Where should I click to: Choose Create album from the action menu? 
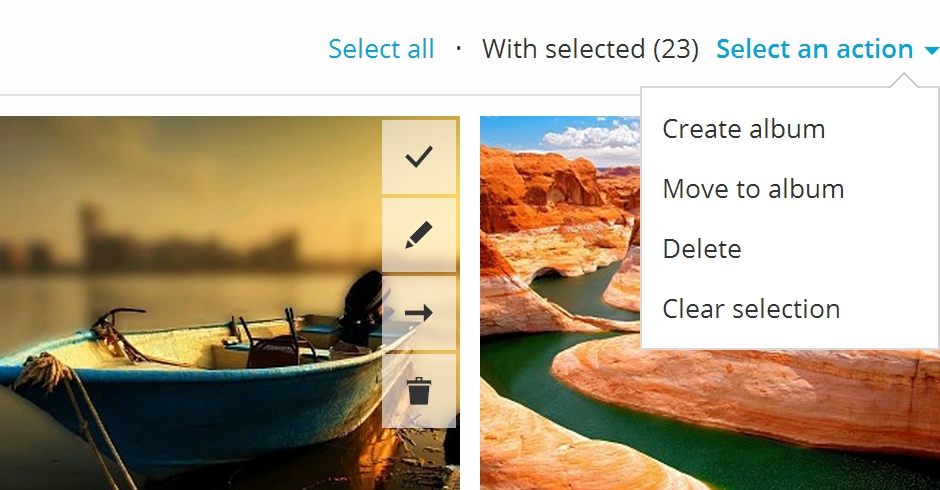point(743,129)
